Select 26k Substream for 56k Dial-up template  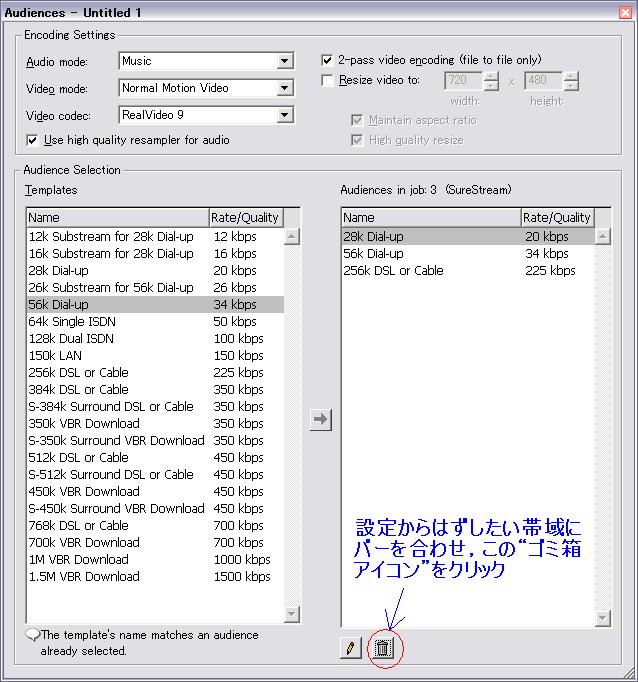pyautogui.click(x=155, y=288)
